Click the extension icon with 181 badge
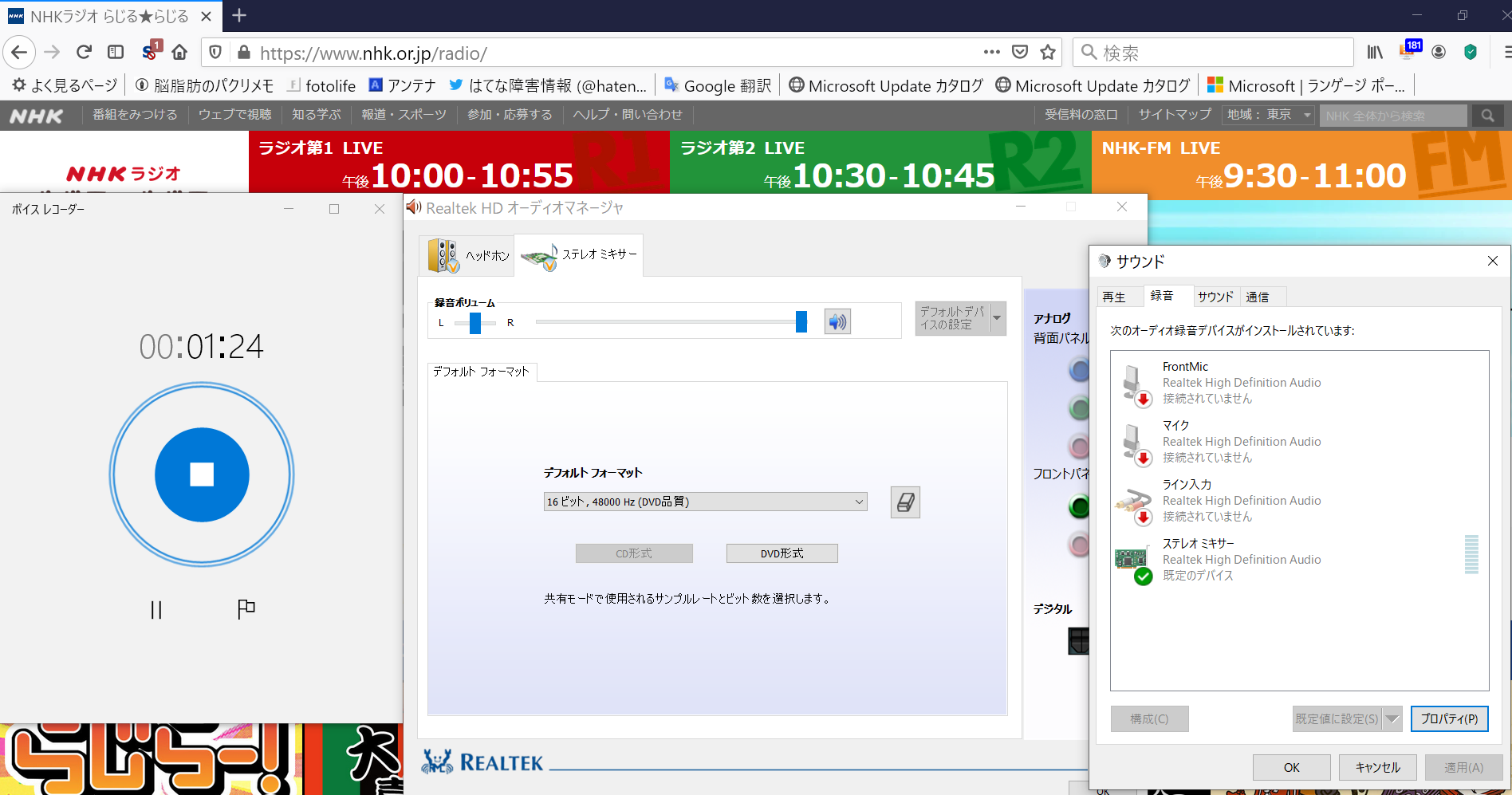The image size is (1512, 795). (x=1408, y=51)
